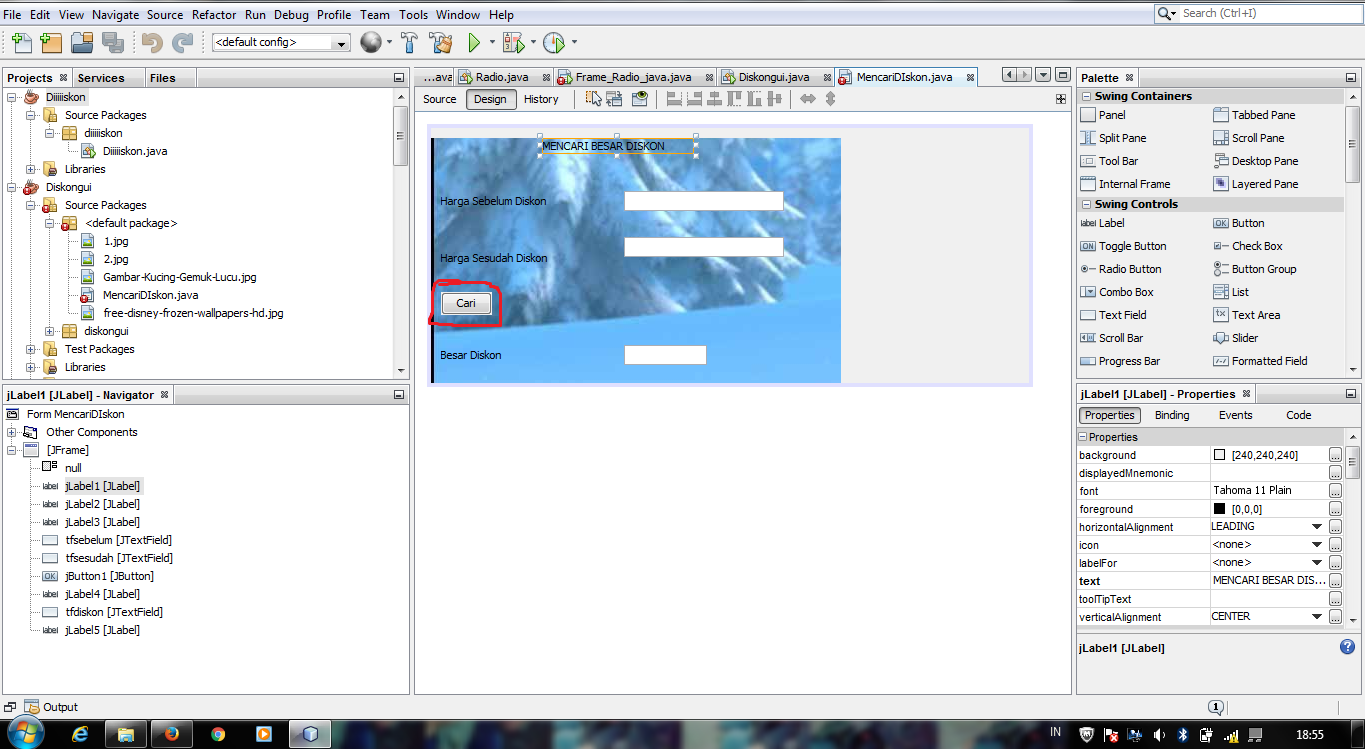Clean and build with hammer-broom icon
The height and width of the screenshot is (751, 1369).
(440, 42)
